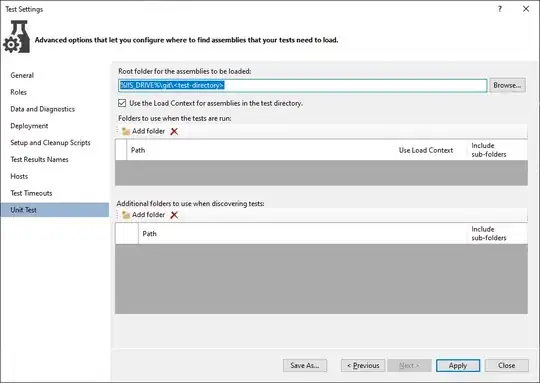This screenshot has width=540, height=383.
Task: Toggle Use the Load Context checkbox
Action: [122, 103]
